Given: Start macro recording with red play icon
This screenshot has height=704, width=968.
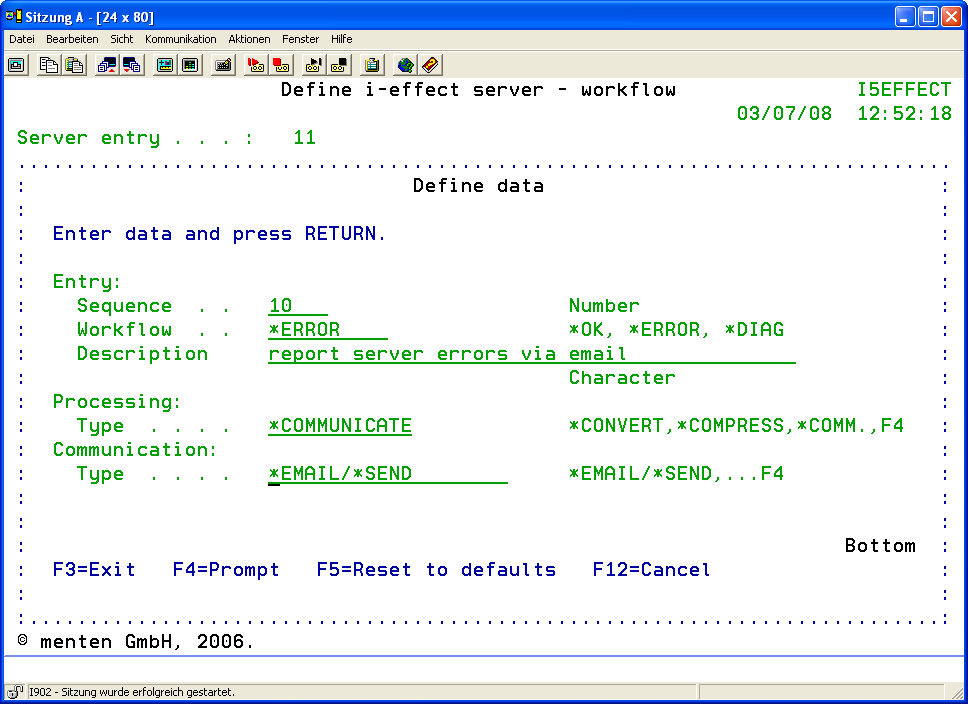Looking at the screenshot, I should point(256,65).
